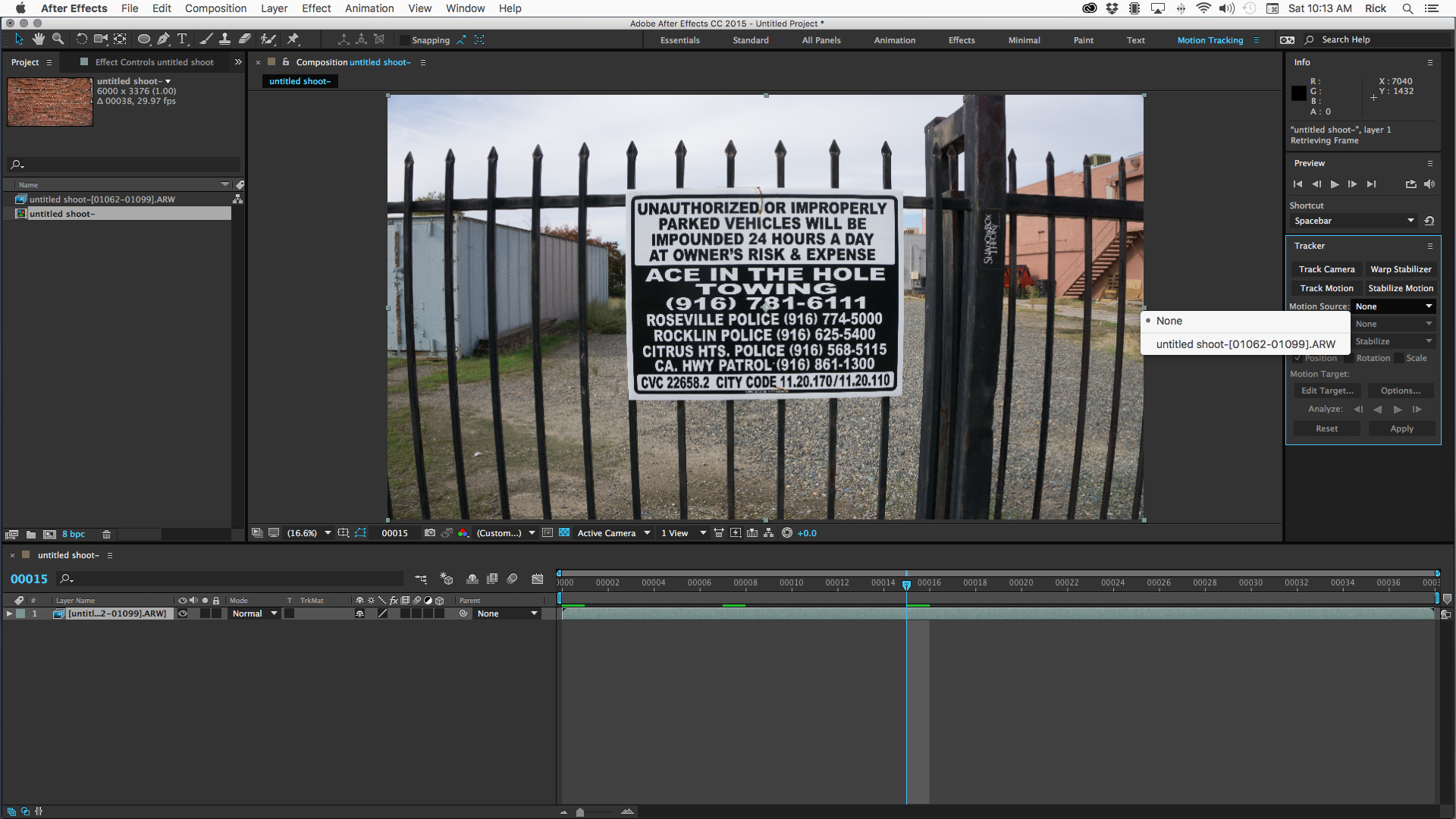Click layer 1 label color swatch
1456x819 pixels.
pos(21,613)
